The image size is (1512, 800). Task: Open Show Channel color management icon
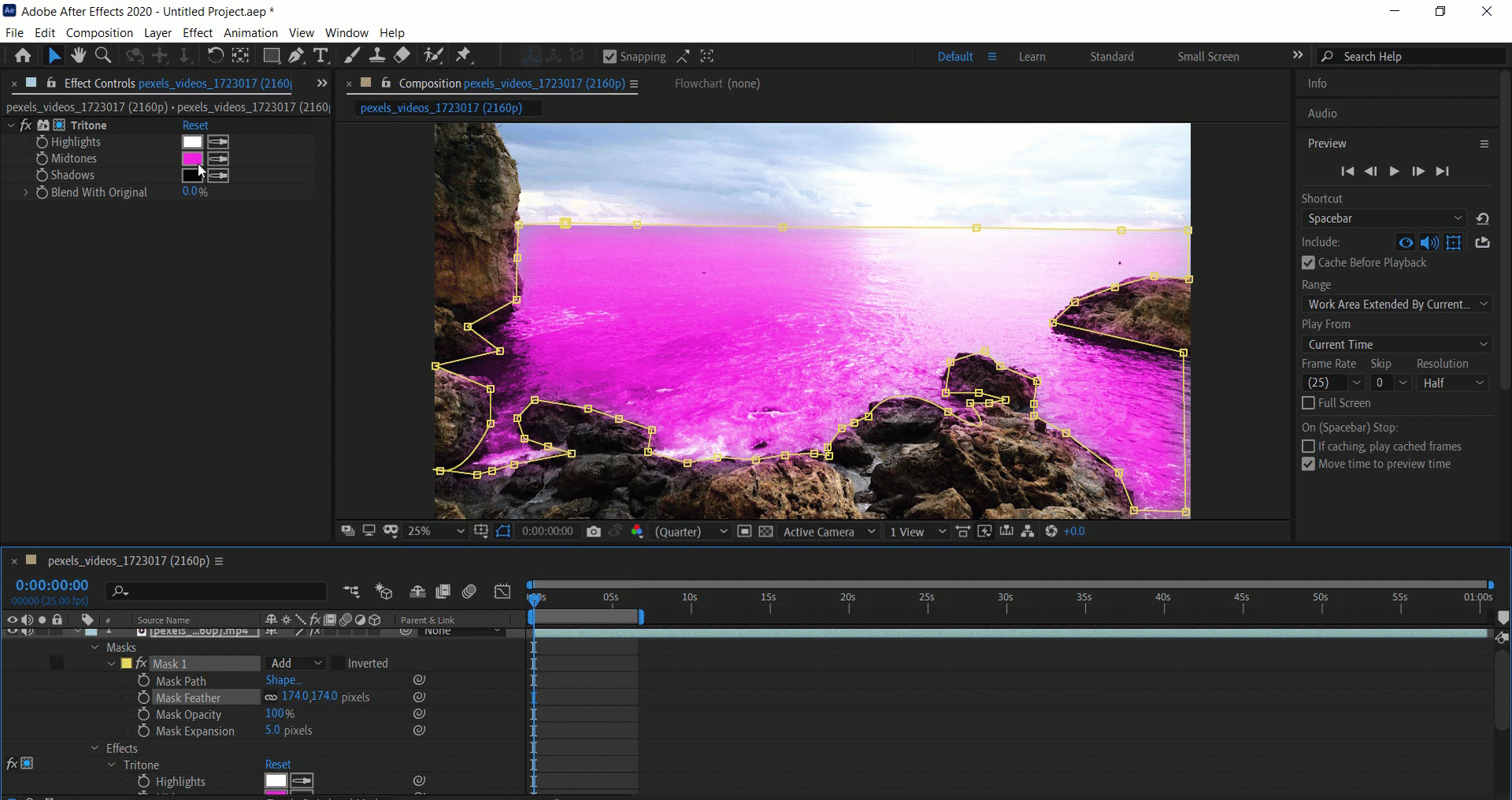(637, 531)
